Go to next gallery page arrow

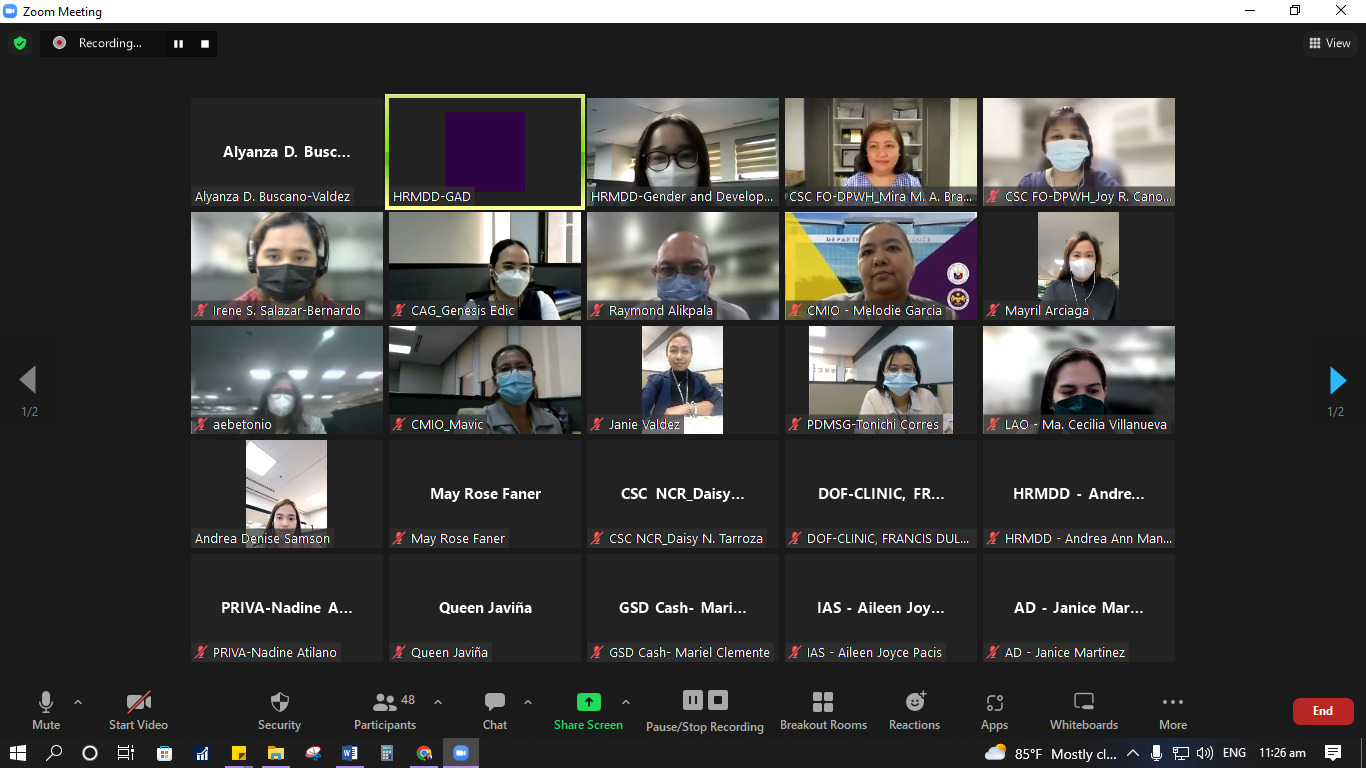click(x=1337, y=380)
